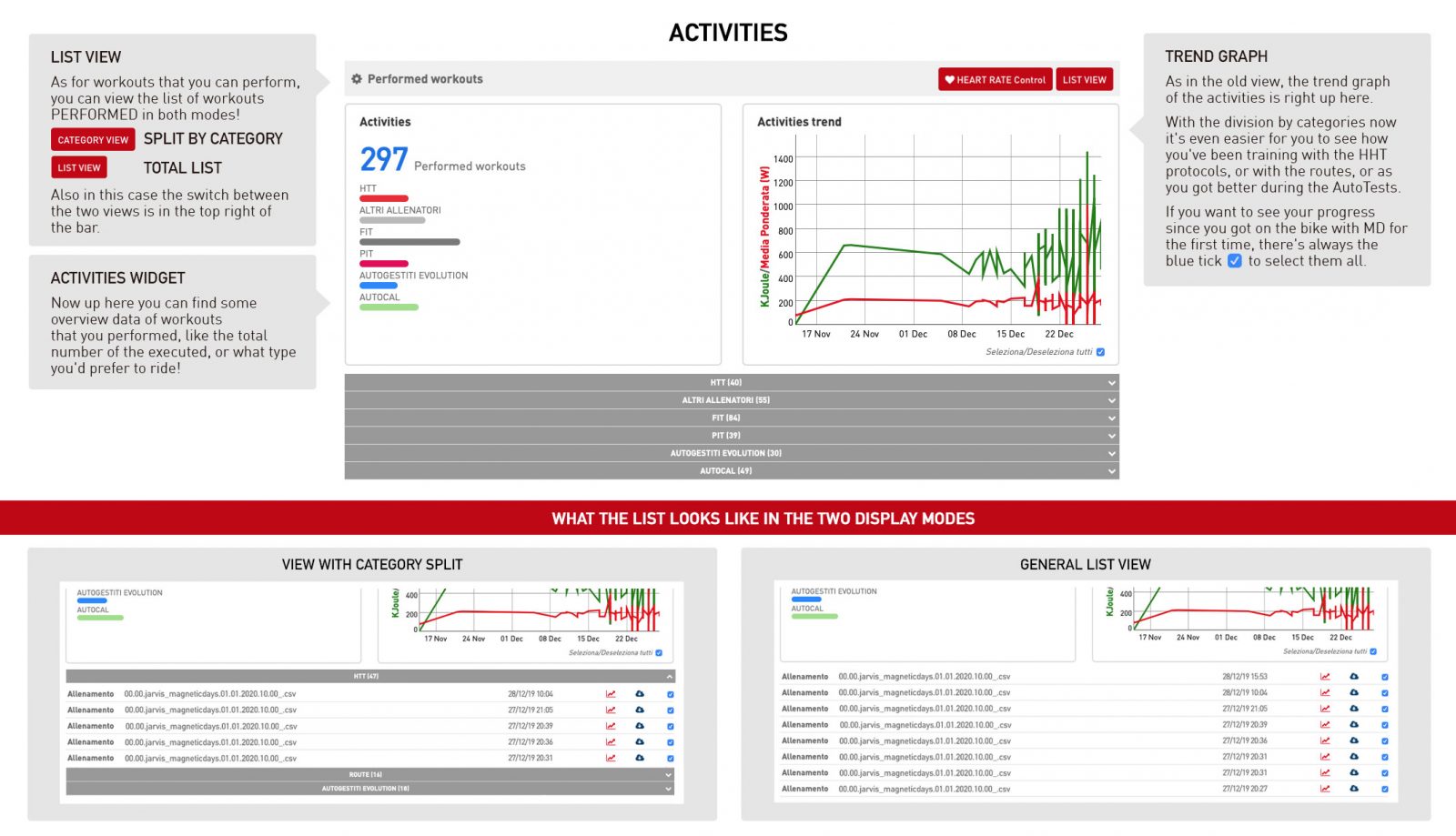This screenshot has width=1456, height=836.
Task: Download the 27/12/19 21:05 workout file
Action: 640,710
